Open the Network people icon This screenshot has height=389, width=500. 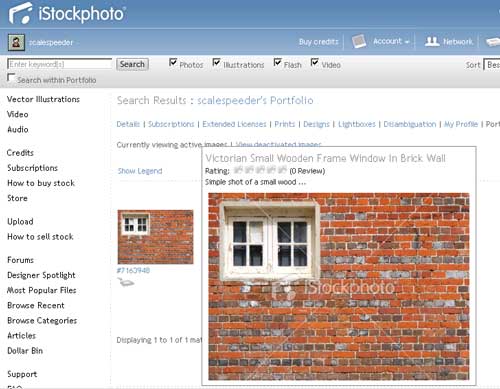coord(432,42)
